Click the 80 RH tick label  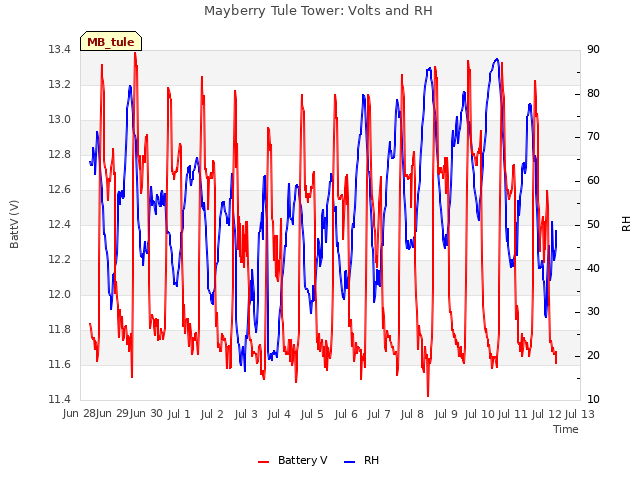(x=593, y=93)
